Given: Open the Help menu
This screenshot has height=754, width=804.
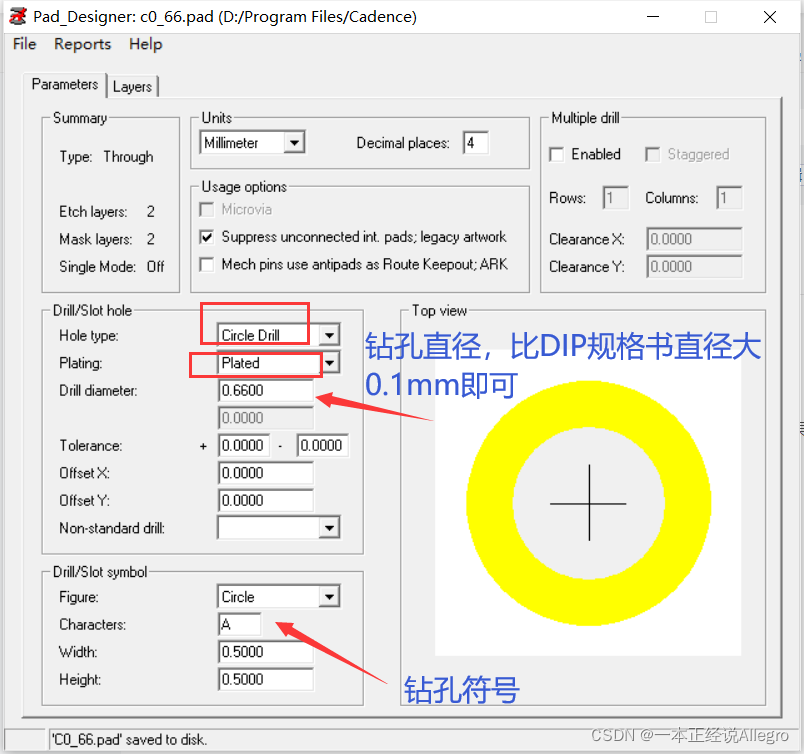Looking at the screenshot, I should pyautogui.click(x=145, y=44).
